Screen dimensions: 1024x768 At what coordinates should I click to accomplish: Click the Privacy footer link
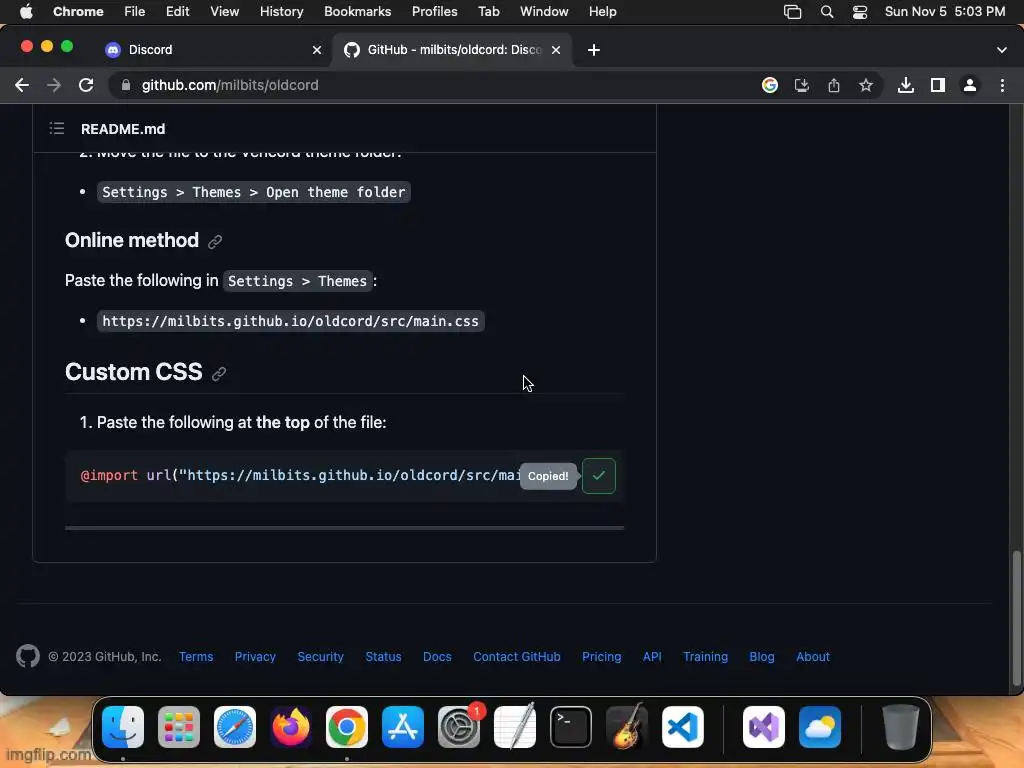point(255,656)
